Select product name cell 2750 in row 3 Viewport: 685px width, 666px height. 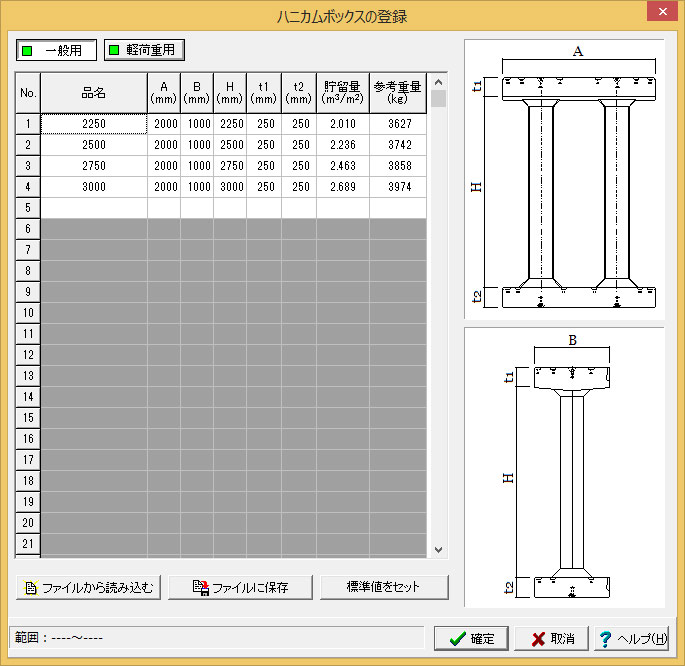[94, 166]
